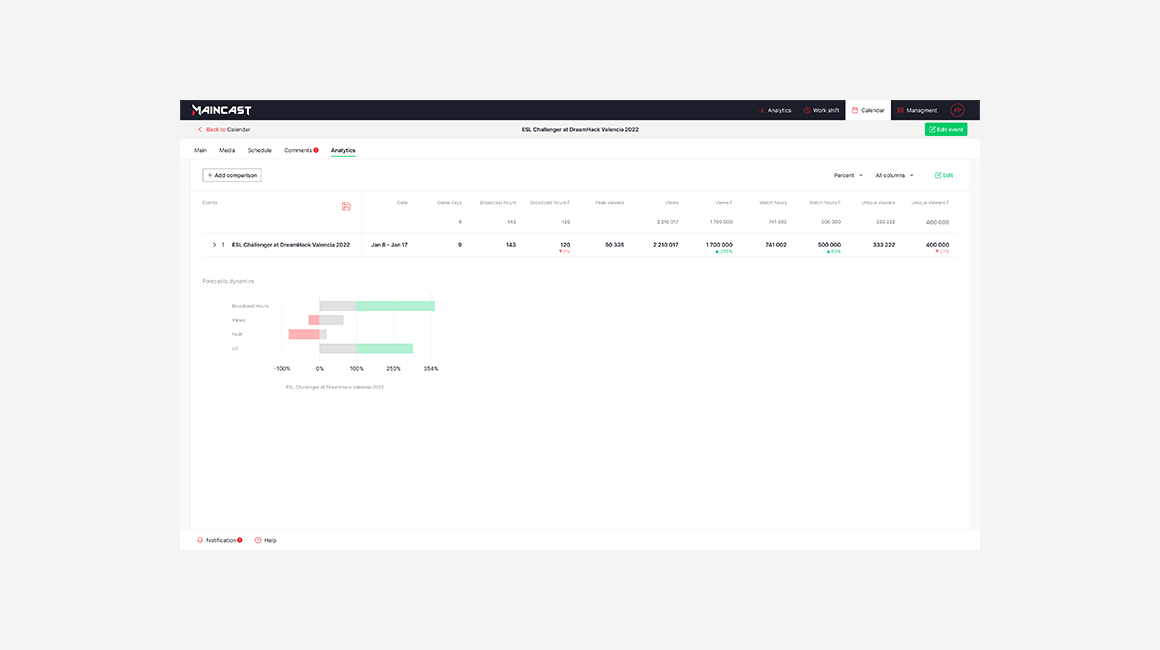Click the red HLW bar in chart
This screenshot has height=650, width=1160.
[x=304, y=334]
